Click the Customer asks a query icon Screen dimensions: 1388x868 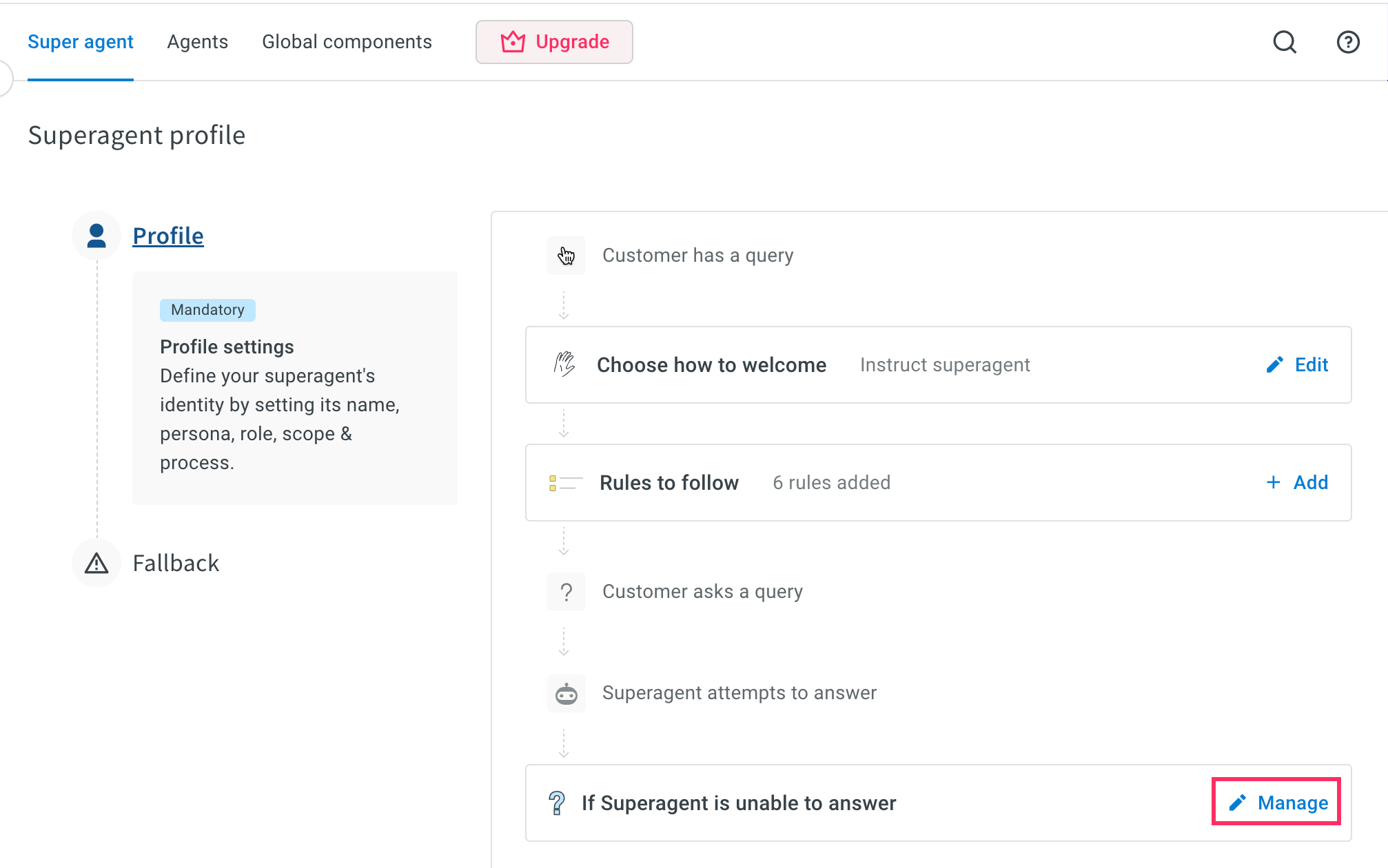coord(566,592)
